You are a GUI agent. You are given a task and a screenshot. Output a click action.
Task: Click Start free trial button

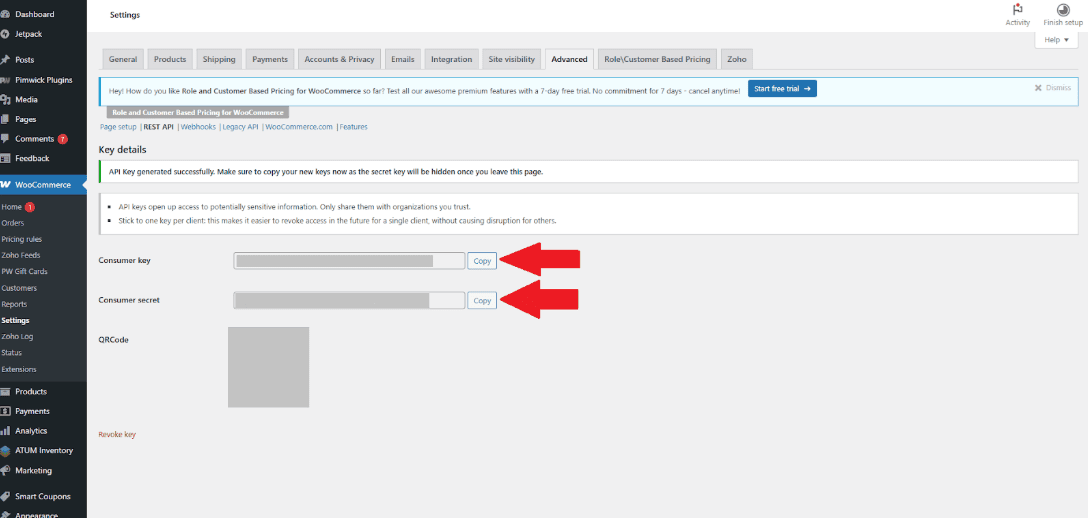coord(782,89)
